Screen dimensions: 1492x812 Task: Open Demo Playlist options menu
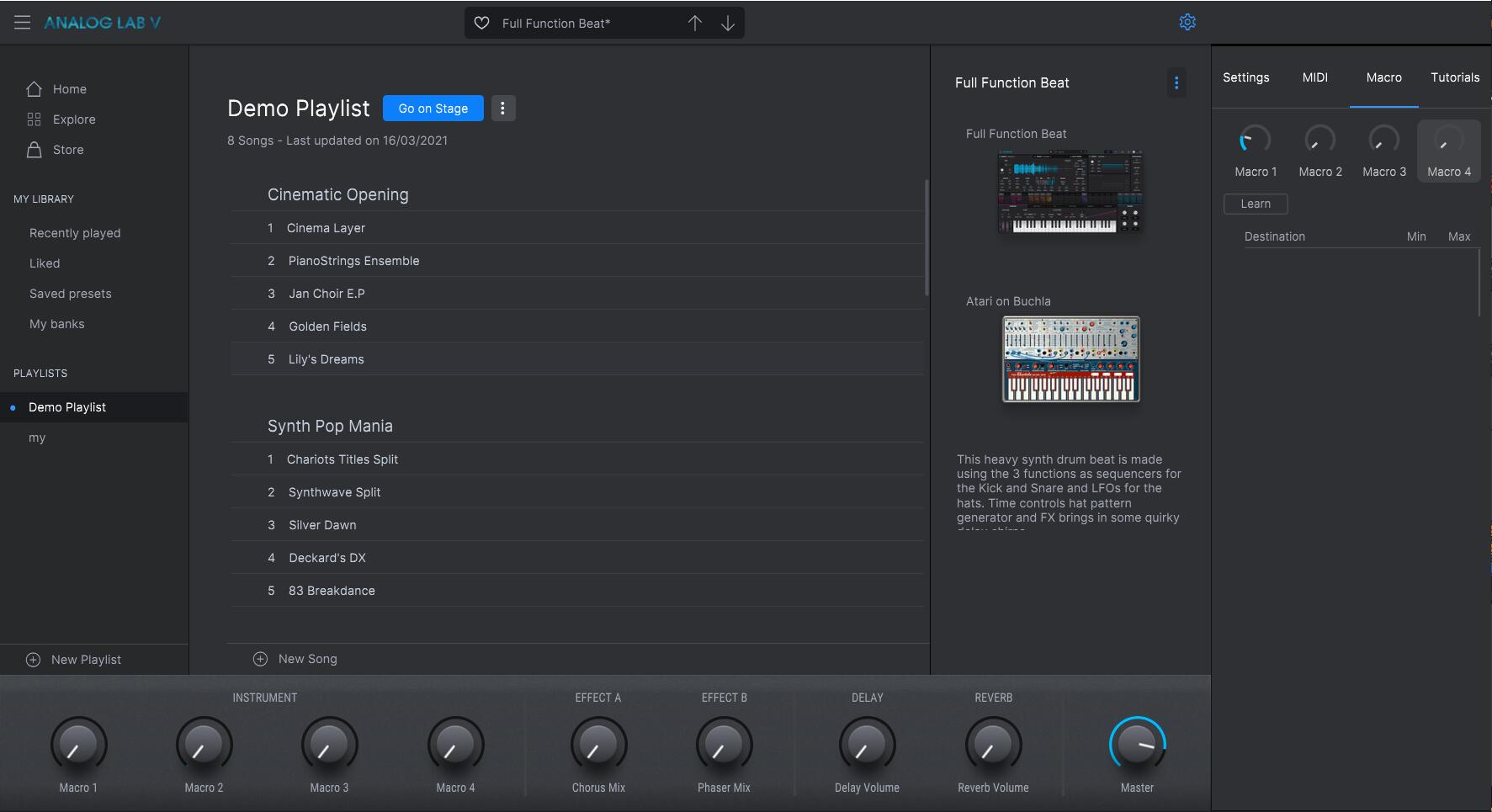pos(502,108)
